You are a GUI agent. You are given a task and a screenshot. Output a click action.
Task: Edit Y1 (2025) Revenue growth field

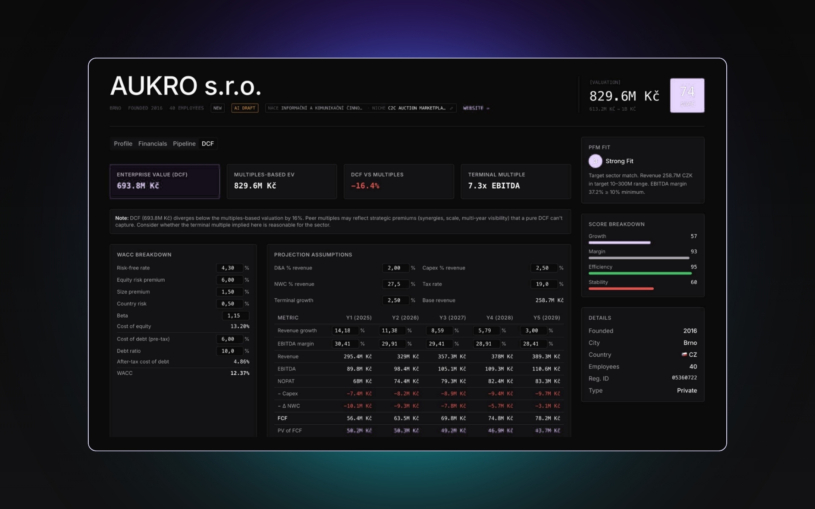(x=345, y=331)
